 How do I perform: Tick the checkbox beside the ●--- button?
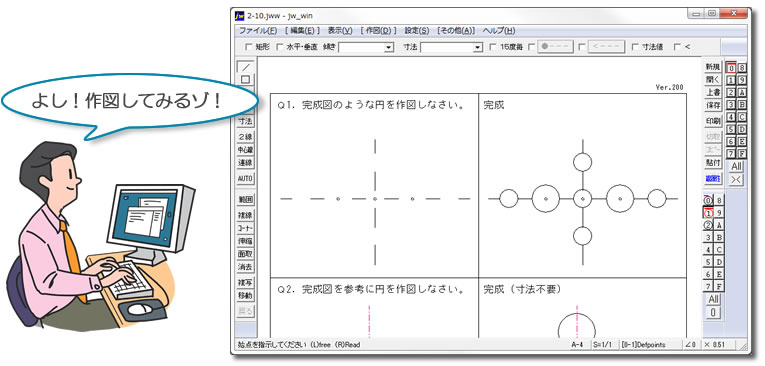click(x=532, y=47)
